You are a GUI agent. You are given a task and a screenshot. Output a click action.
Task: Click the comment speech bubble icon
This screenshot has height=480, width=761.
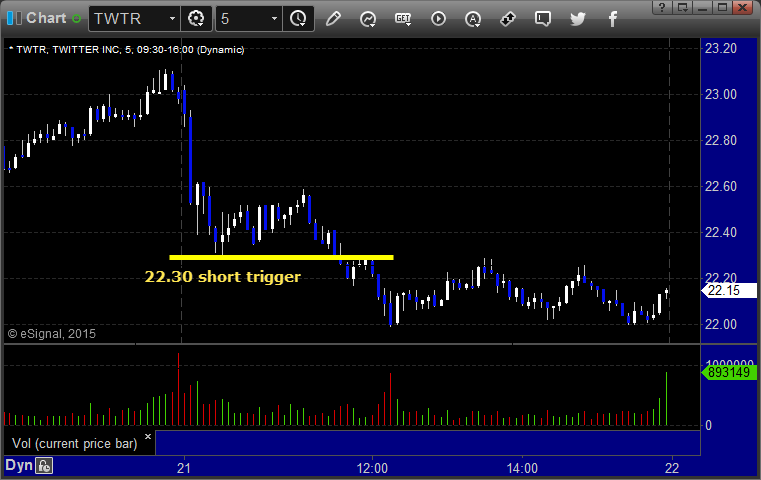click(543, 19)
